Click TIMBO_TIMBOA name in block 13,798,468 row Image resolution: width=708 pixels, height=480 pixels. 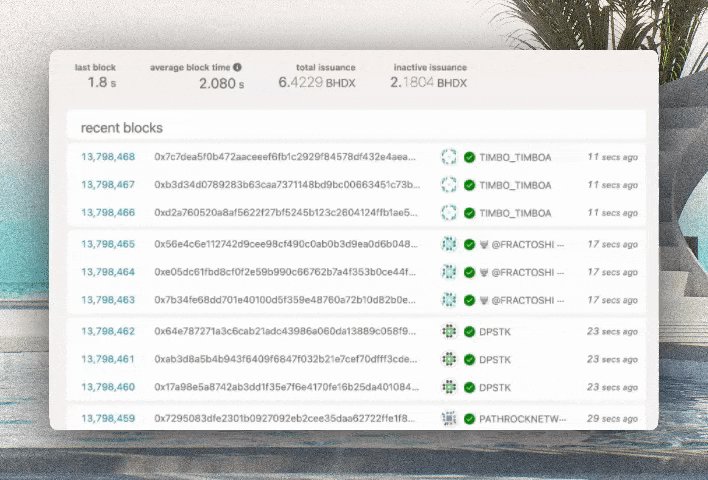pyautogui.click(x=515, y=158)
